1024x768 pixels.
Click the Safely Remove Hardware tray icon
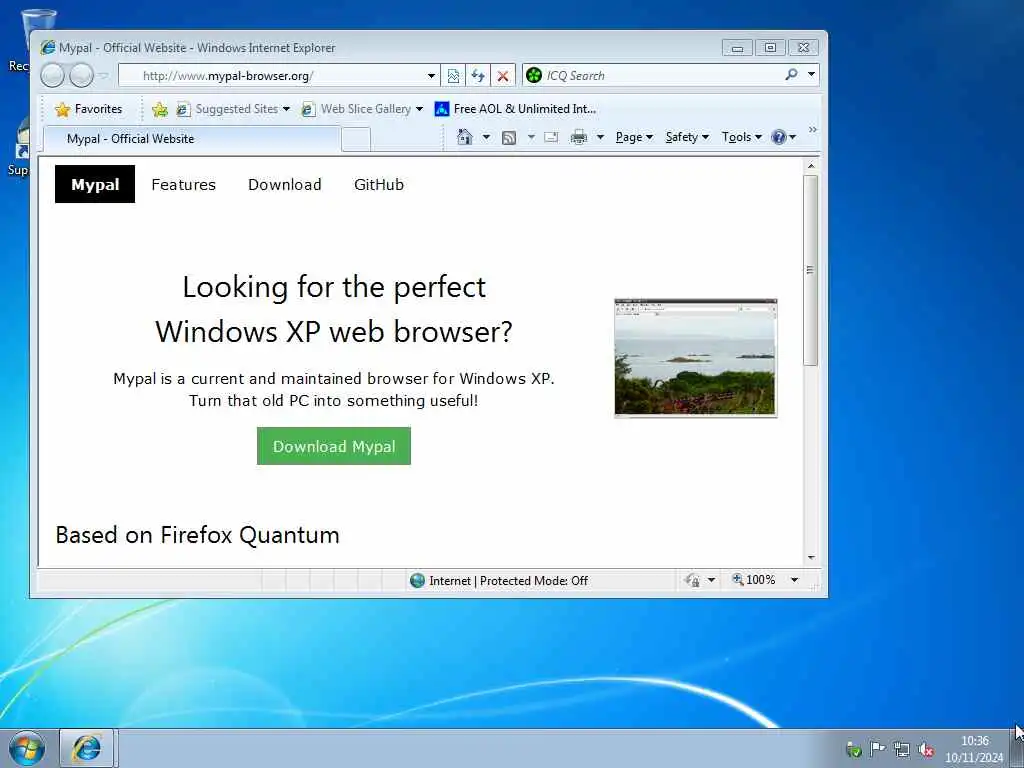[x=854, y=749]
